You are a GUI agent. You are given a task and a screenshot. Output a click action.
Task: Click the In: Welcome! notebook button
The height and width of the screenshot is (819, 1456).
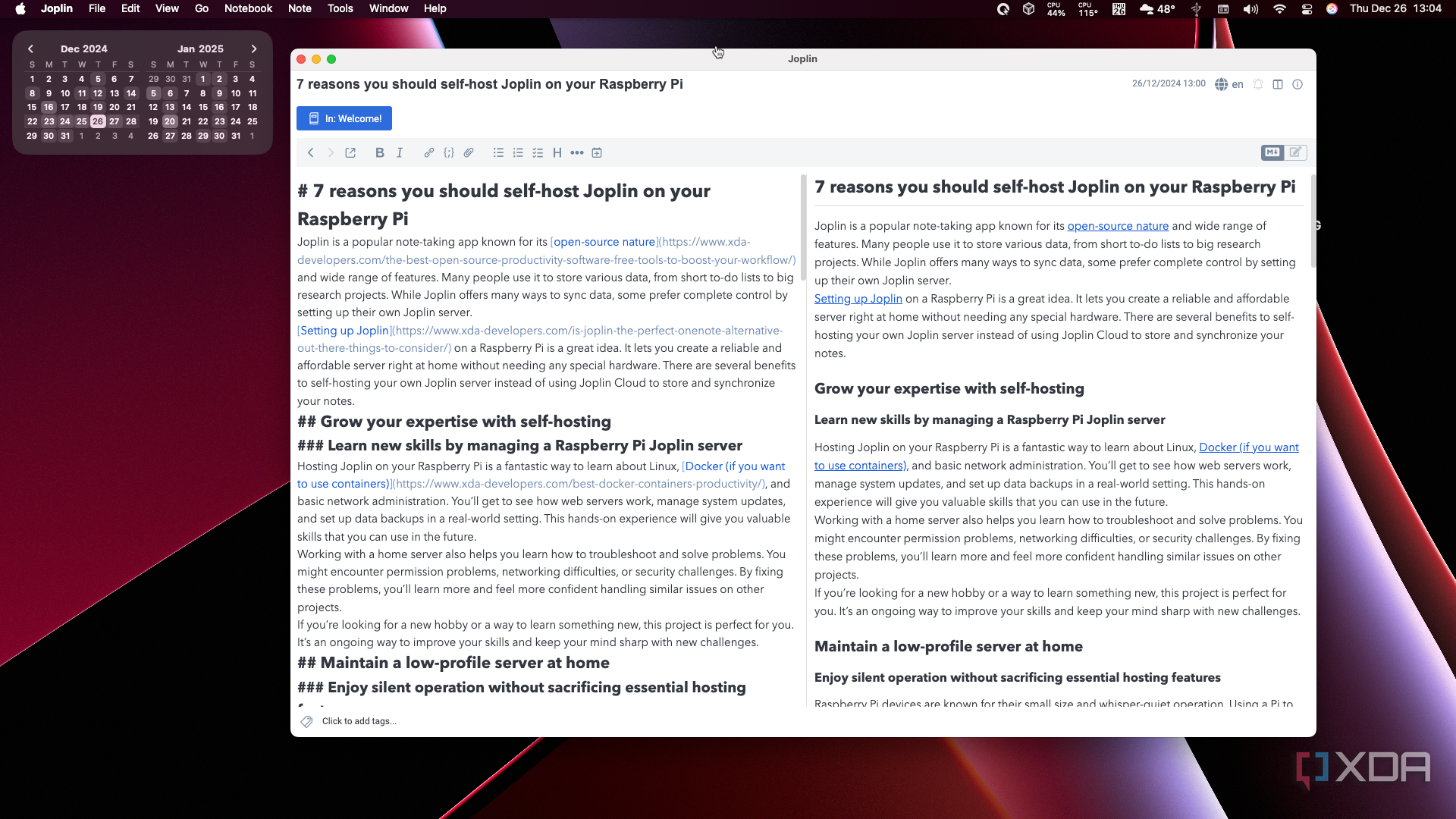pos(344,118)
